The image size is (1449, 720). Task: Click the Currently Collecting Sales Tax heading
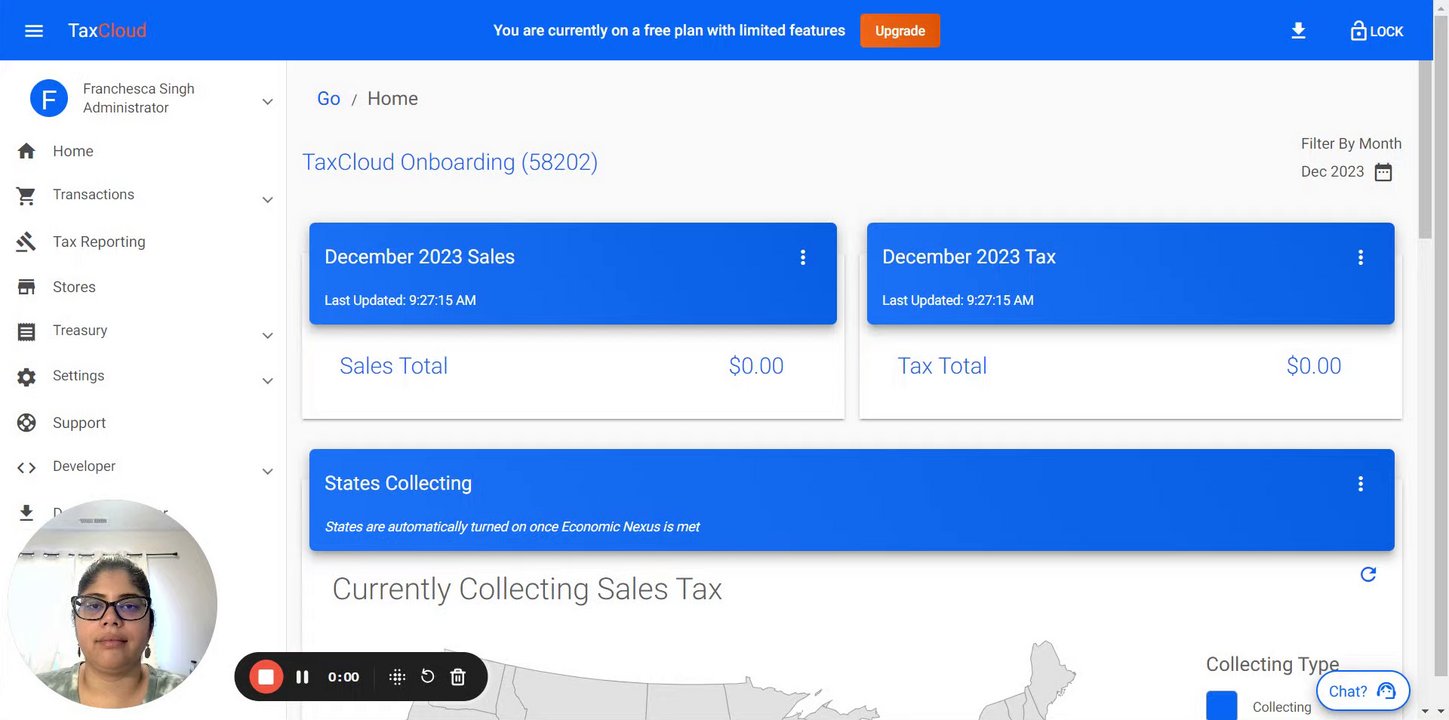(x=527, y=589)
